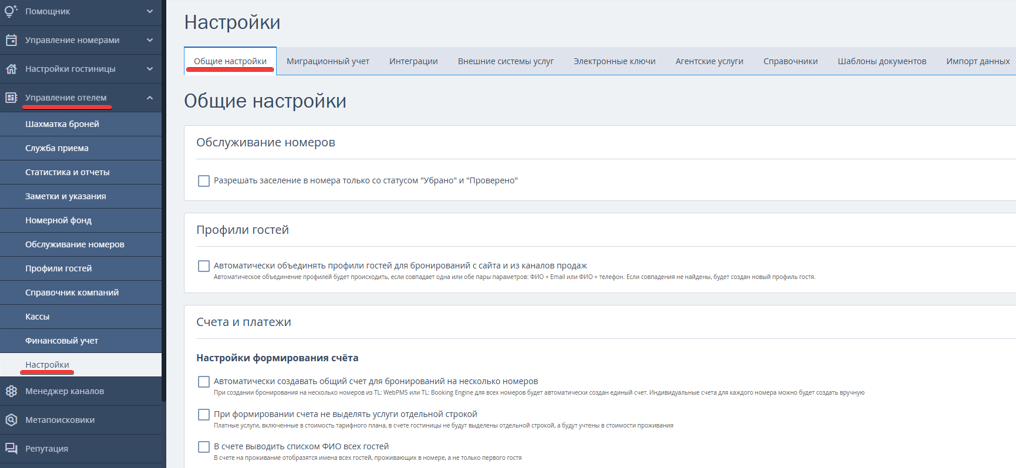Click the Профили гостей section heading
This screenshot has height=468, width=1016.
[x=242, y=230]
